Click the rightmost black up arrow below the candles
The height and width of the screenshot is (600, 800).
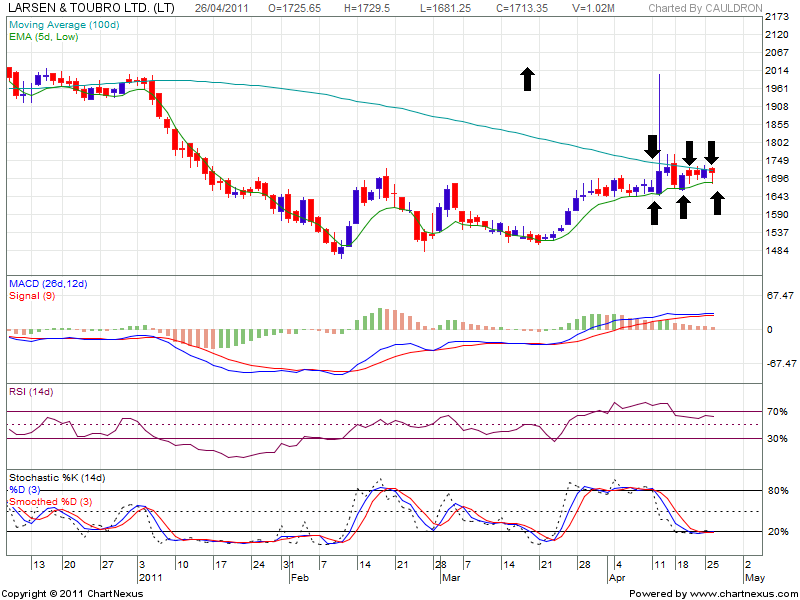[x=718, y=203]
